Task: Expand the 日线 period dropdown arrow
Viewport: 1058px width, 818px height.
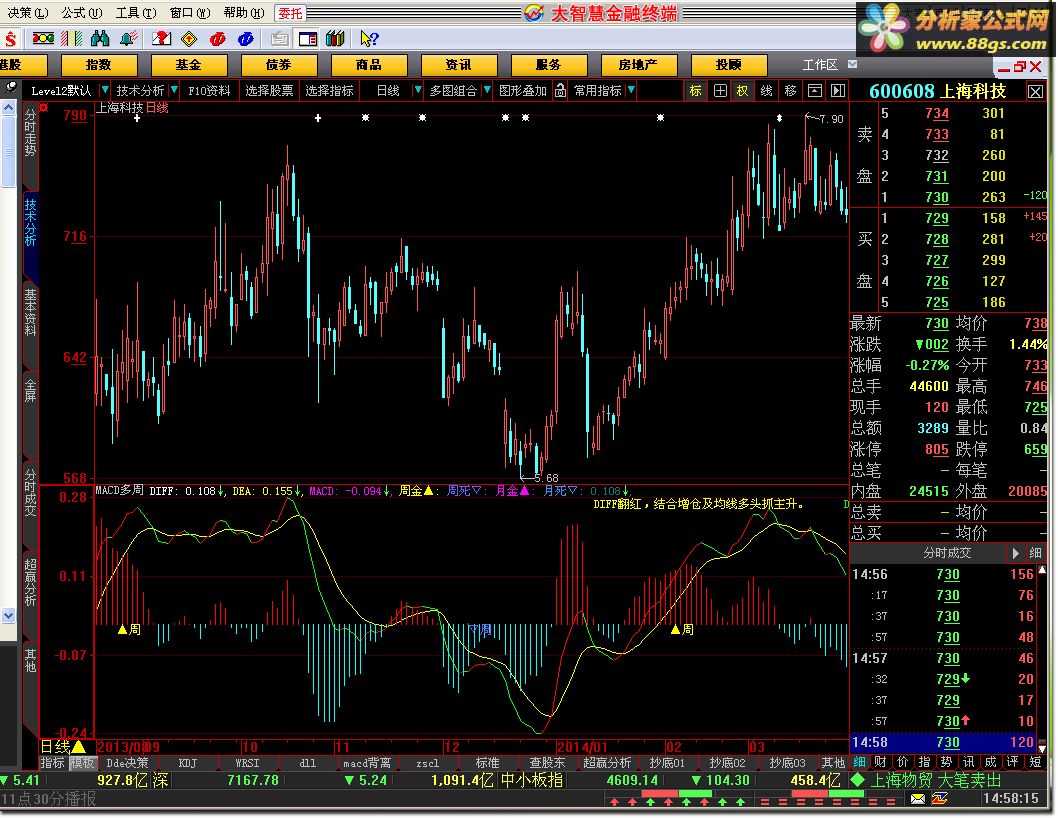Action: tap(418, 90)
